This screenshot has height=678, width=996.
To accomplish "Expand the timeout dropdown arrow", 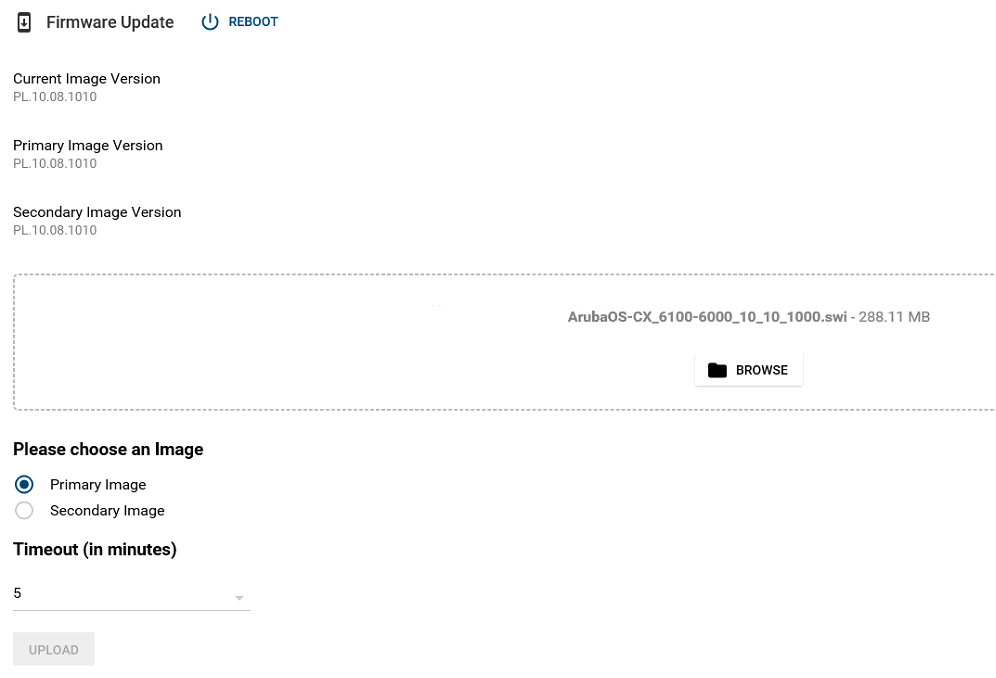I will [239, 598].
